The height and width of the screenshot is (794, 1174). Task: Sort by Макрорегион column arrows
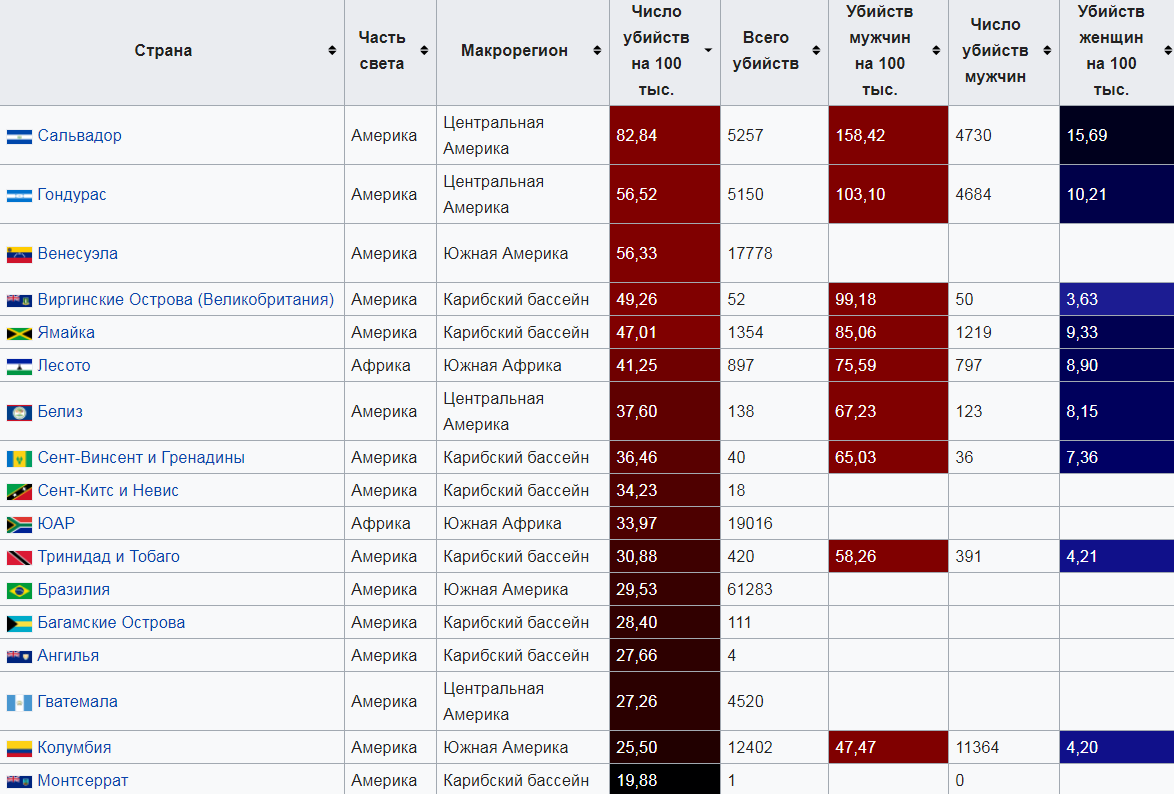pyautogui.click(x=597, y=51)
